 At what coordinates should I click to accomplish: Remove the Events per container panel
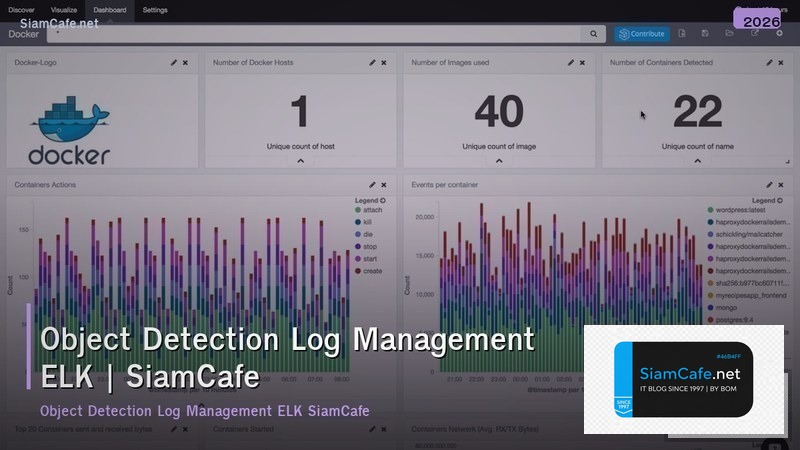pyautogui.click(x=781, y=185)
